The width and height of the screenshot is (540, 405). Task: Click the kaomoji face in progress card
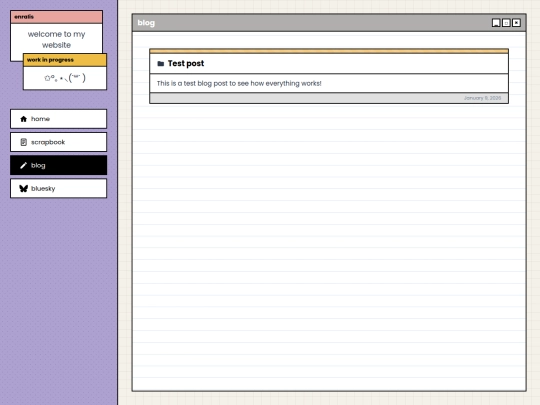click(x=65, y=78)
